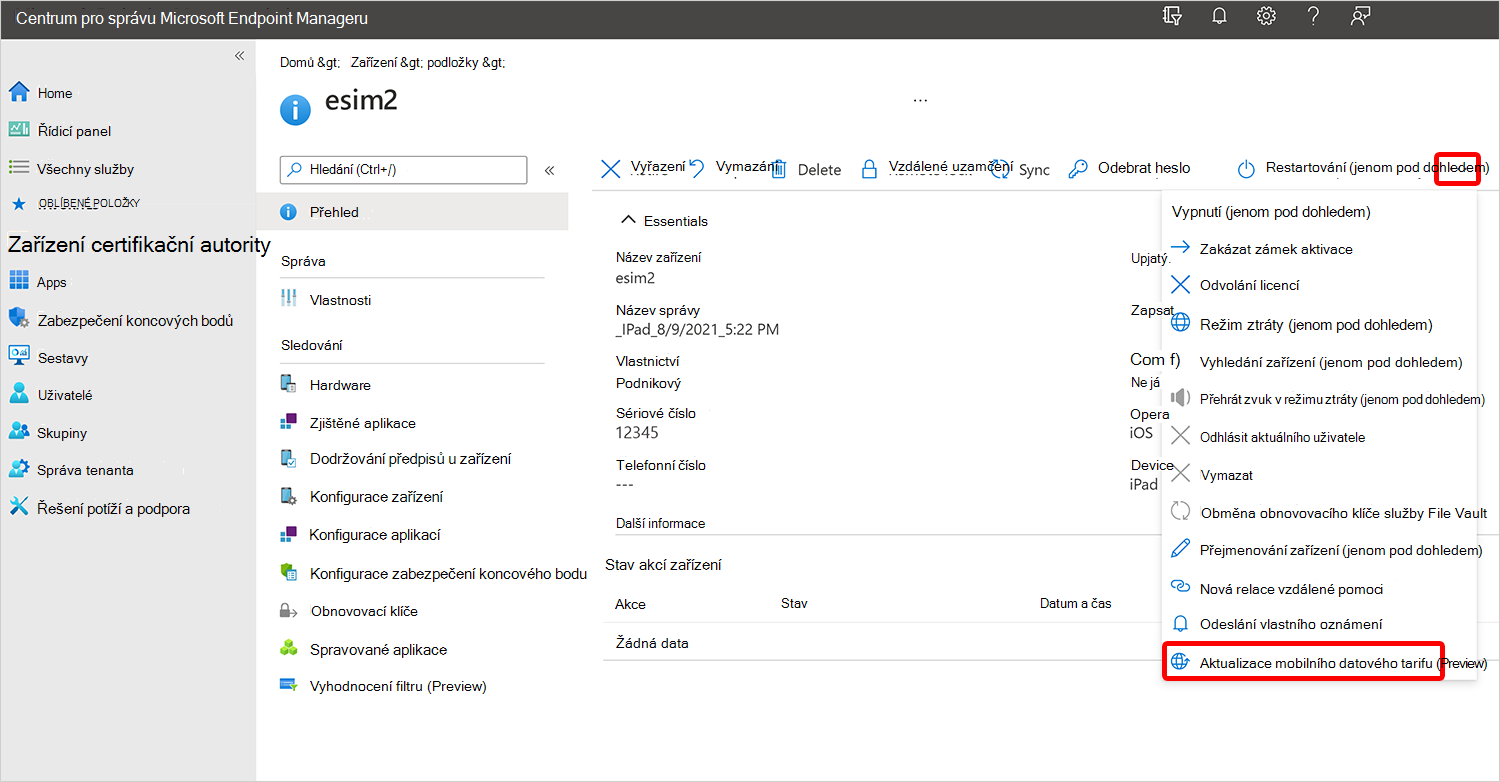Click the Hardware device icon
This screenshot has height=782, width=1500.
click(289, 384)
